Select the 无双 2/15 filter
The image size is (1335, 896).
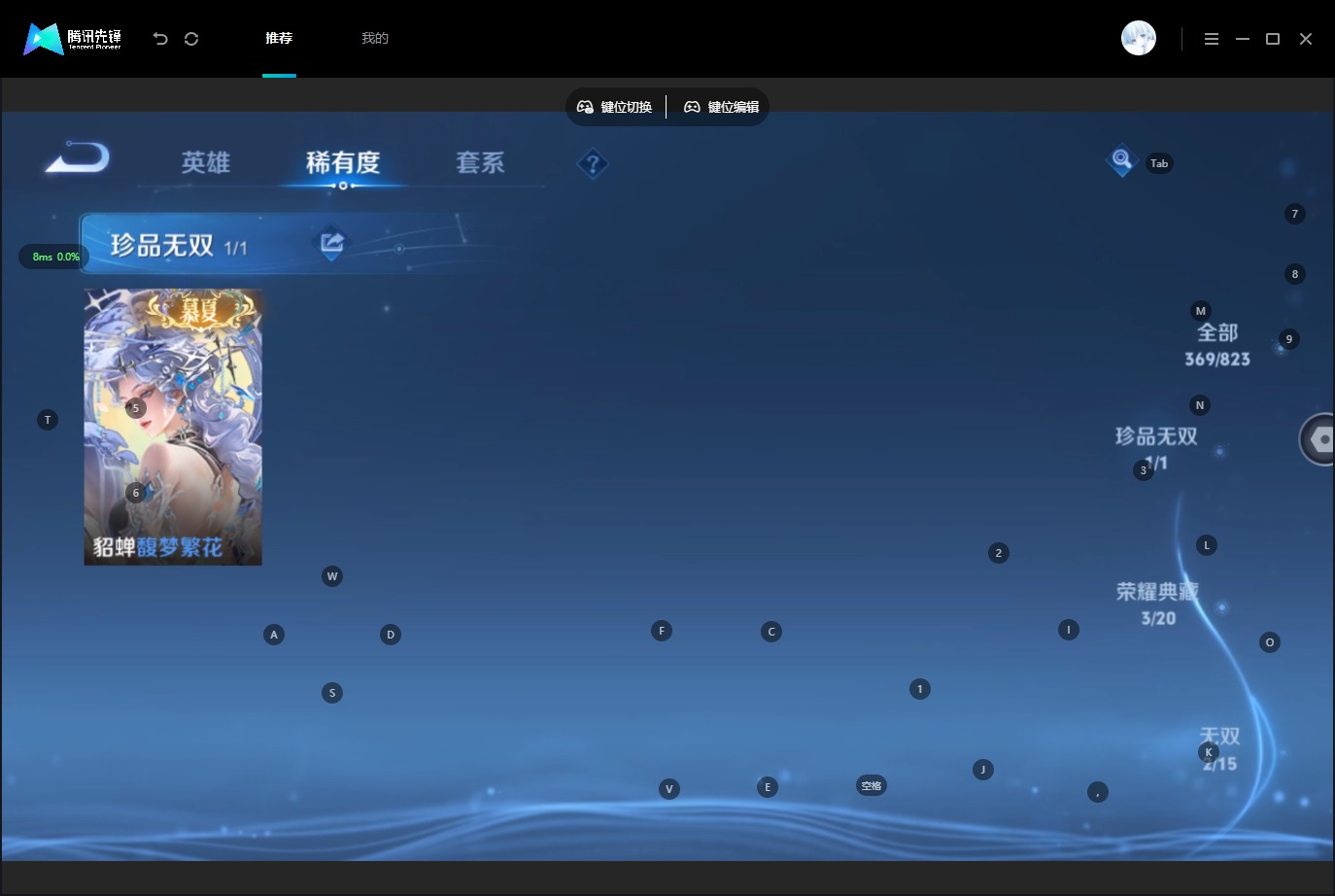coord(1219,749)
